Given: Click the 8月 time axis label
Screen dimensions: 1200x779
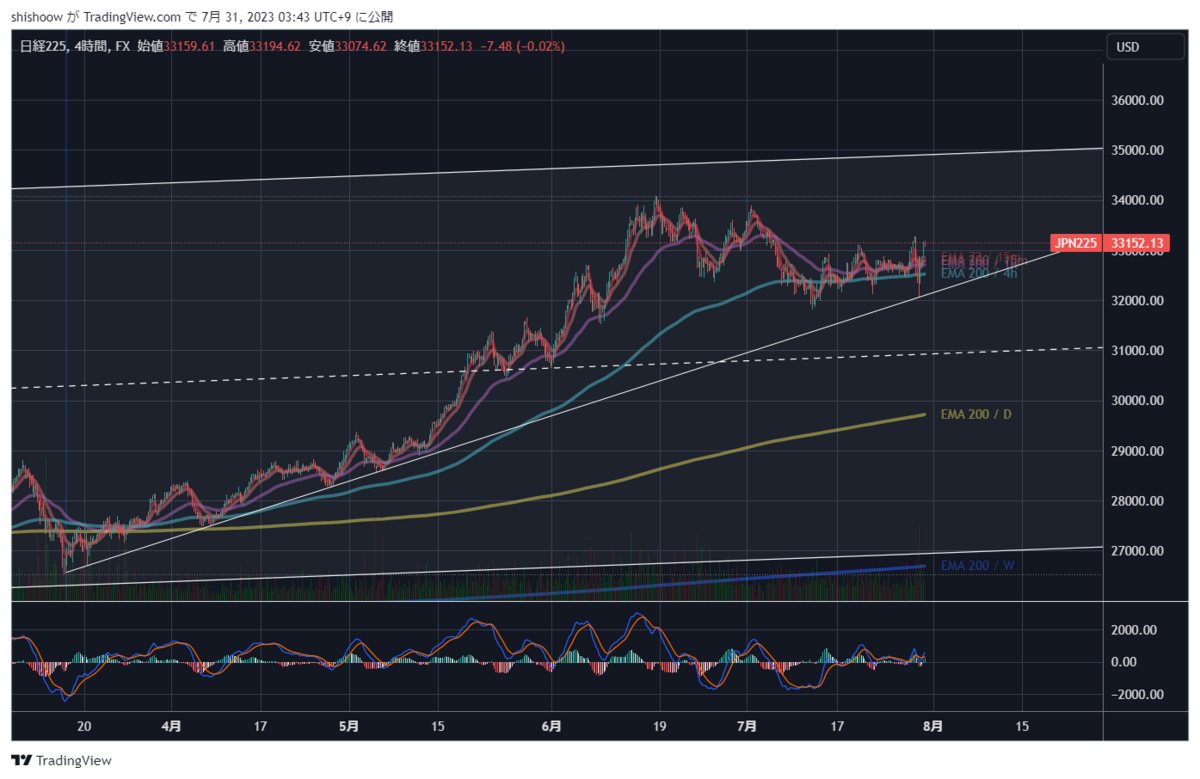Looking at the screenshot, I should (931, 726).
